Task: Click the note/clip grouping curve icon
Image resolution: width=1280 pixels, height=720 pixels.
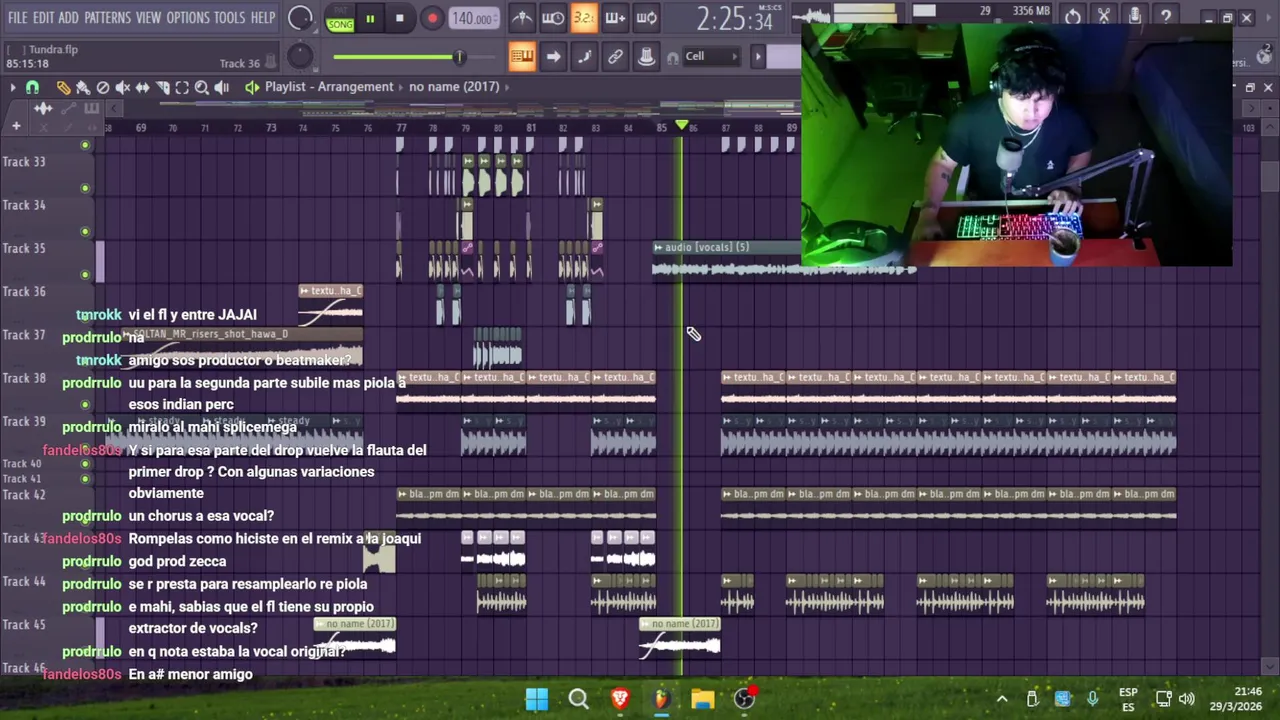Action: (584, 56)
